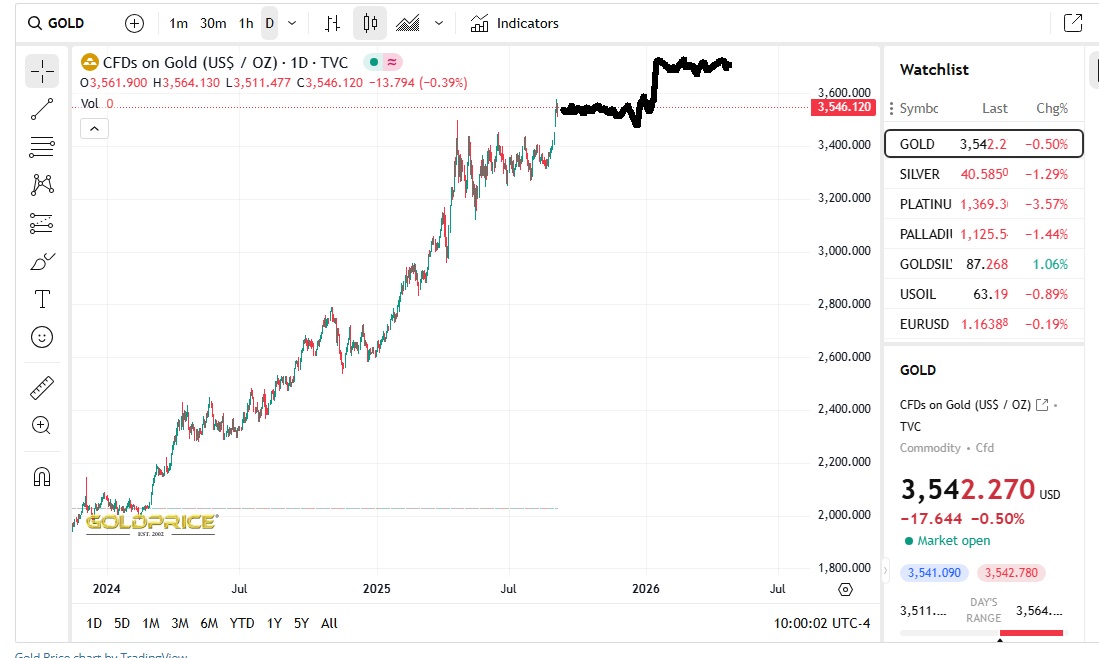The image size is (1099, 658).
Task: Sort watchlist by Last column header
Action: (x=995, y=109)
